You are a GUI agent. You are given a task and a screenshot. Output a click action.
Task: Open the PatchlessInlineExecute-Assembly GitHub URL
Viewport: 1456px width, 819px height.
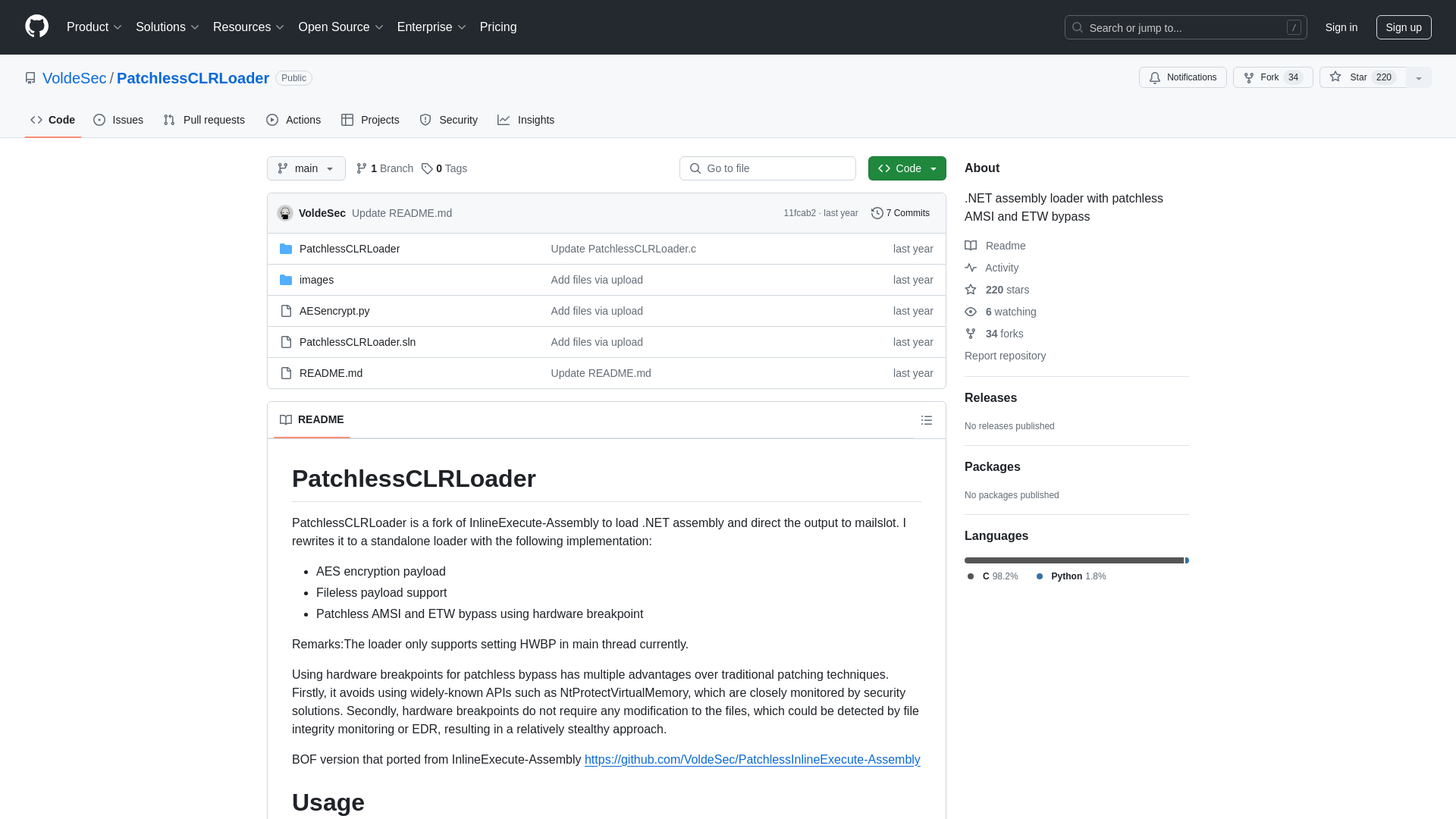tap(752, 760)
